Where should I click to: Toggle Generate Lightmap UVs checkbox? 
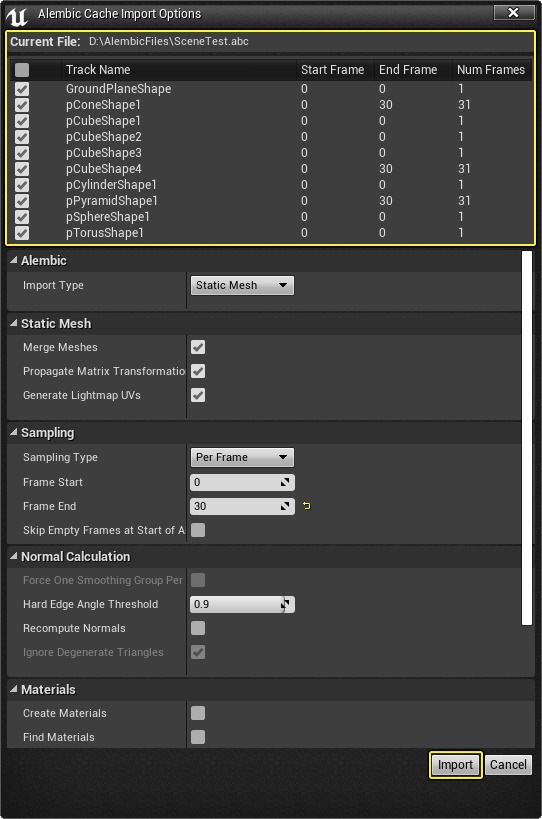pos(198,395)
